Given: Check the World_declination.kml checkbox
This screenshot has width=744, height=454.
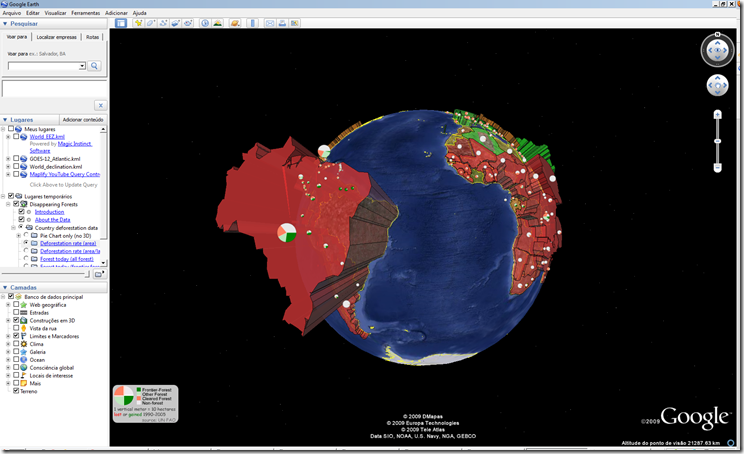Looking at the screenshot, I should (x=17, y=167).
